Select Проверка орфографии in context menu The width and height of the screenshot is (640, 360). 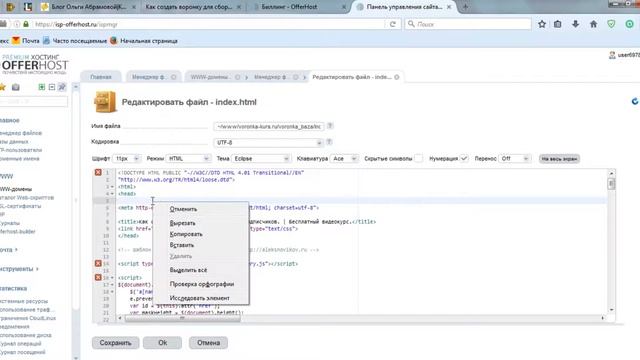pos(202,284)
